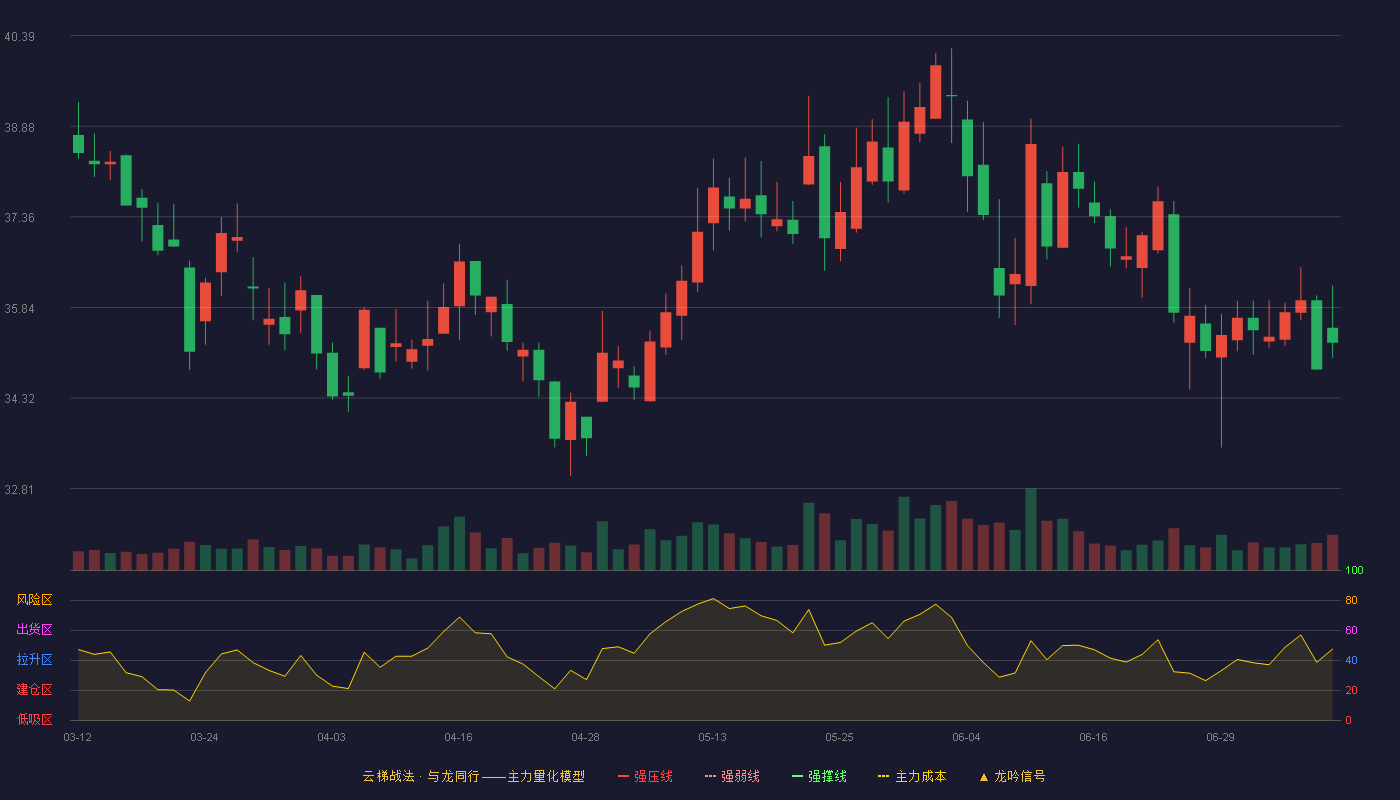Click the 06-29 date label
The height and width of the screenshot is (800, 1400).
1220,737
